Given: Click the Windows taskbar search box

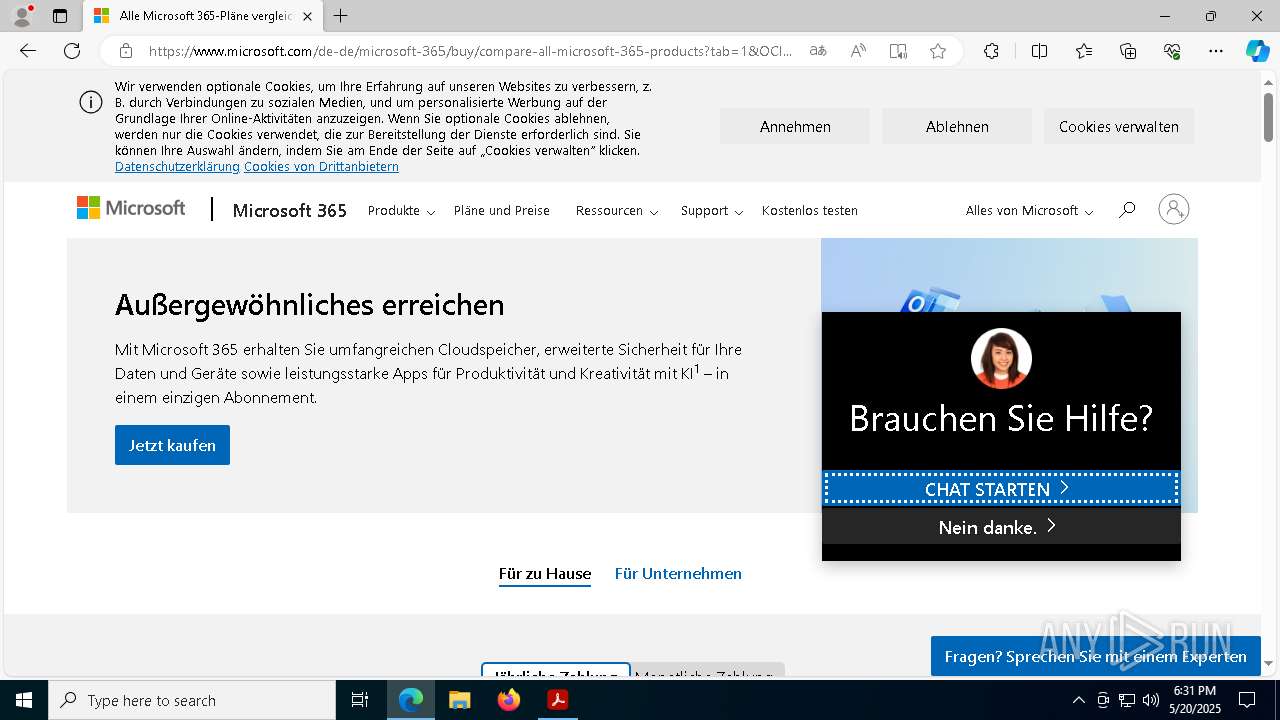Looking at the screenshot, I should 192,700.
